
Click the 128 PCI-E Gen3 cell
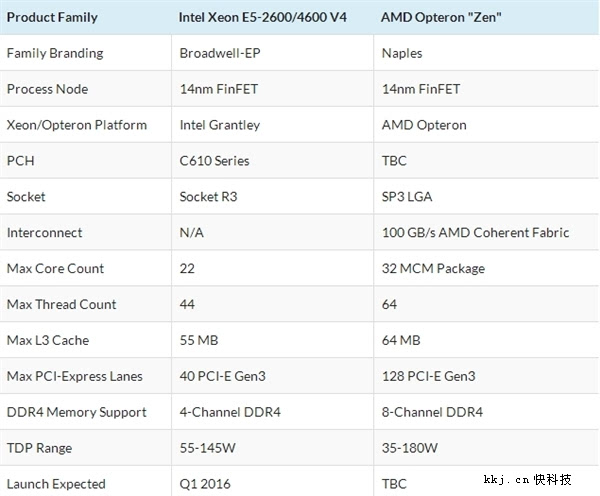point(428,377)
